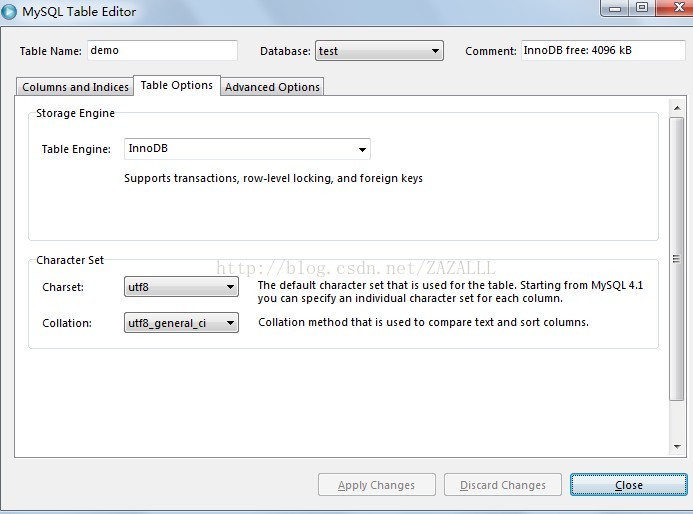Click the Table Name input field
Screen dimensions: 693x514
coord(162,50)
